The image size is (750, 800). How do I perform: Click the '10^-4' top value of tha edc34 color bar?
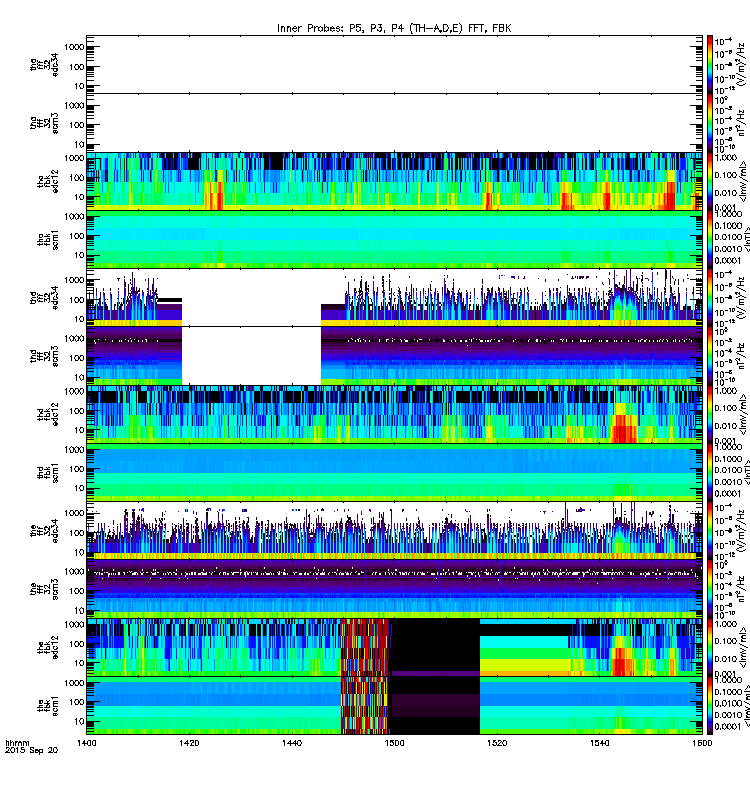point(723,41)
